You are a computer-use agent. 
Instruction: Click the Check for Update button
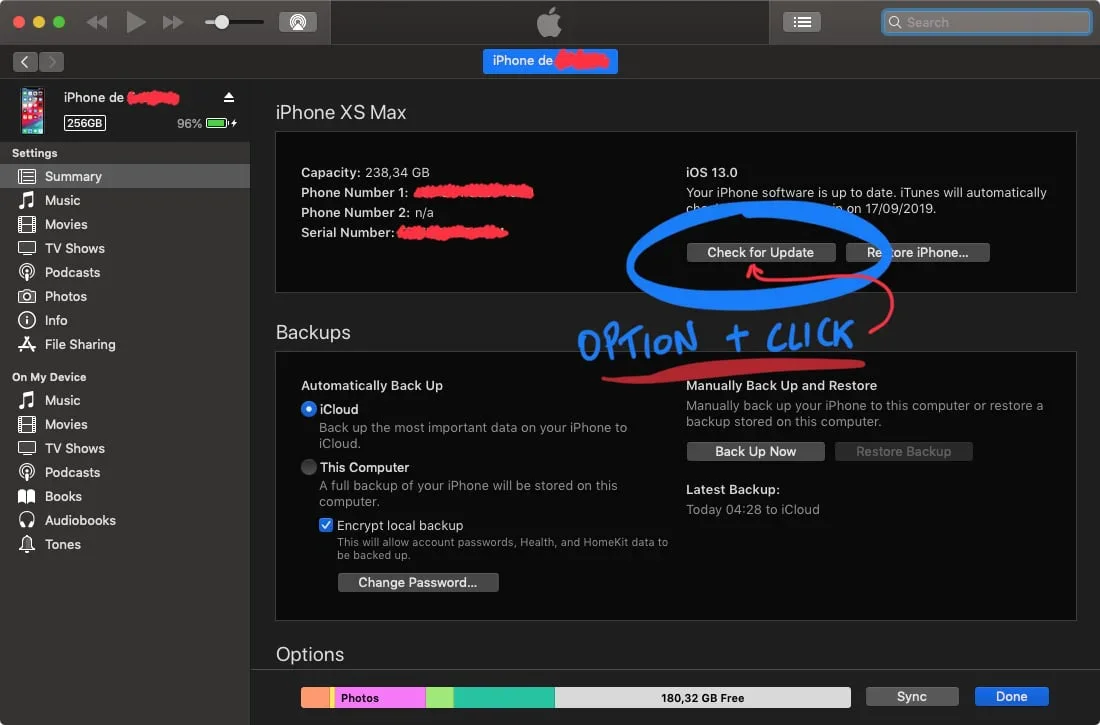click(x=760, y=253)
